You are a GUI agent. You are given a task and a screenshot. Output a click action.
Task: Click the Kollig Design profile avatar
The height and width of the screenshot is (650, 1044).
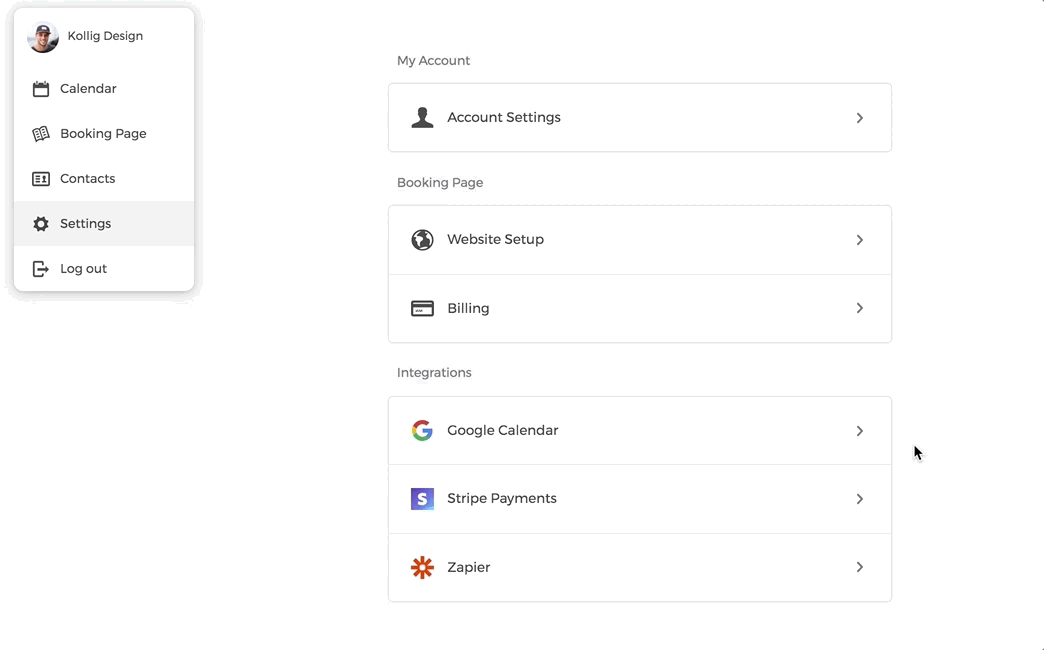point(43,37)
